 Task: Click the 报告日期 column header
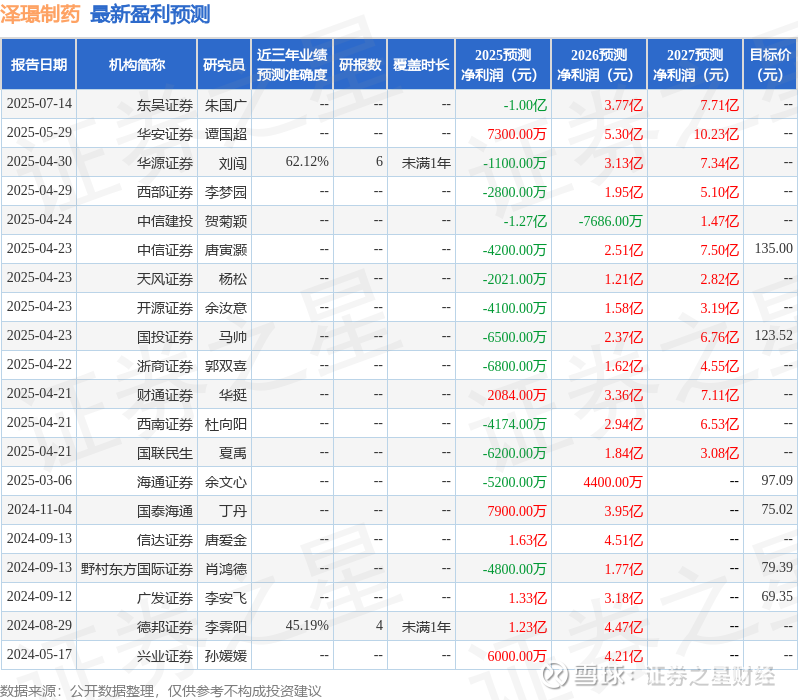(39, 65)
